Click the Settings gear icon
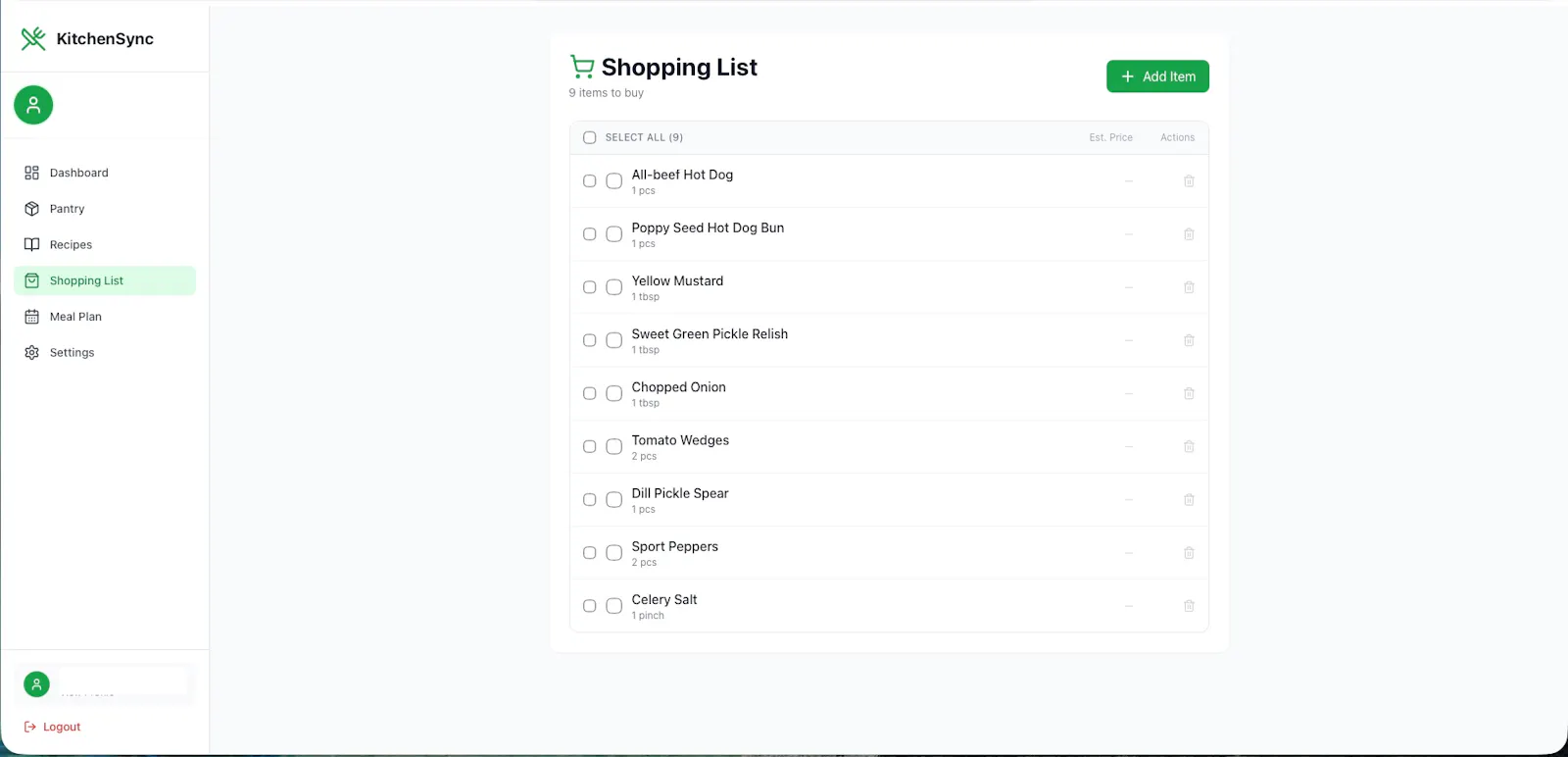1568x757 pixels. click(31, 353)
